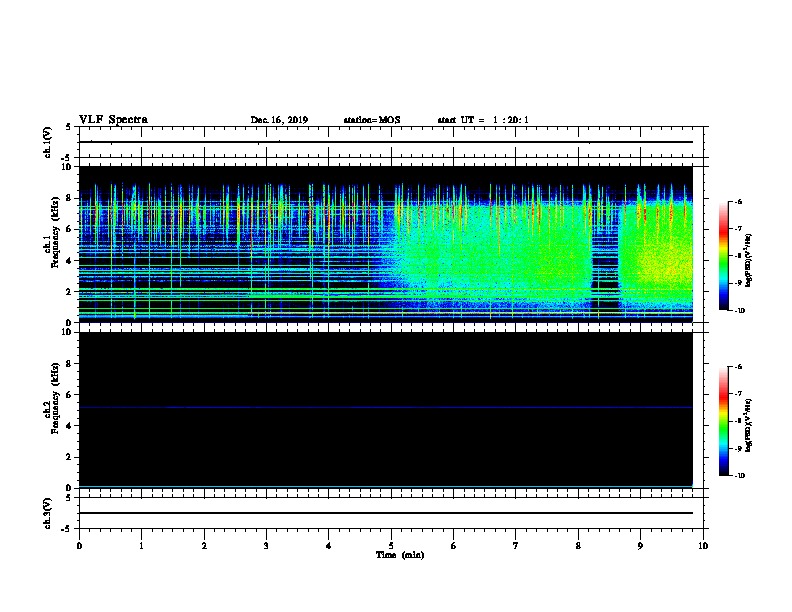Click the log(PSD) label beside ch.1 colorbar

click(749, 260)
